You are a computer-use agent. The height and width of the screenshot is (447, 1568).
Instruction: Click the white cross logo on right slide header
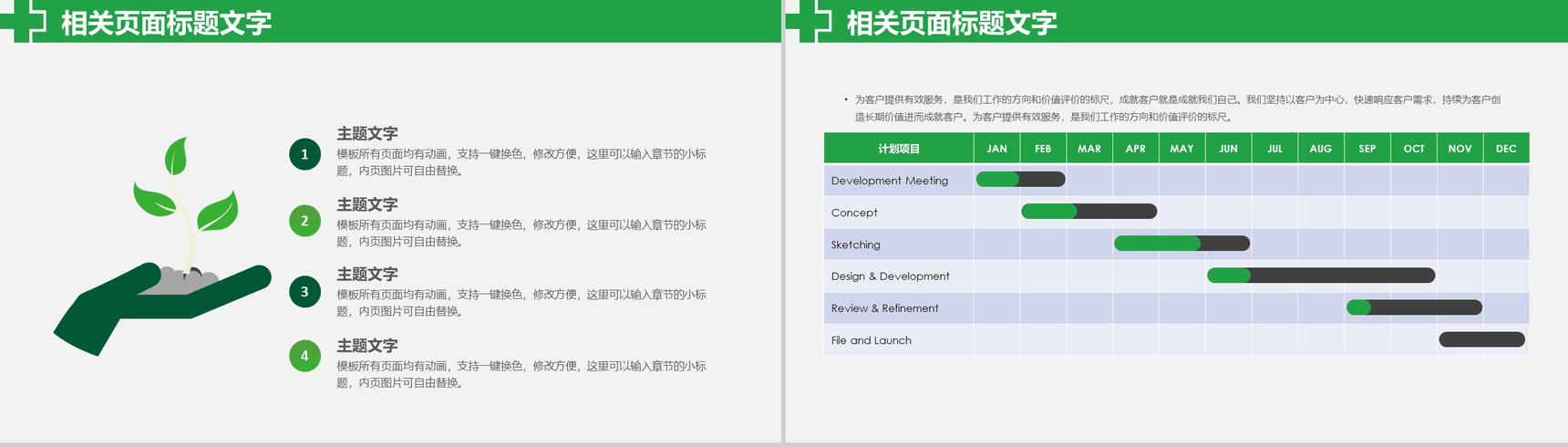pos(810,18)
